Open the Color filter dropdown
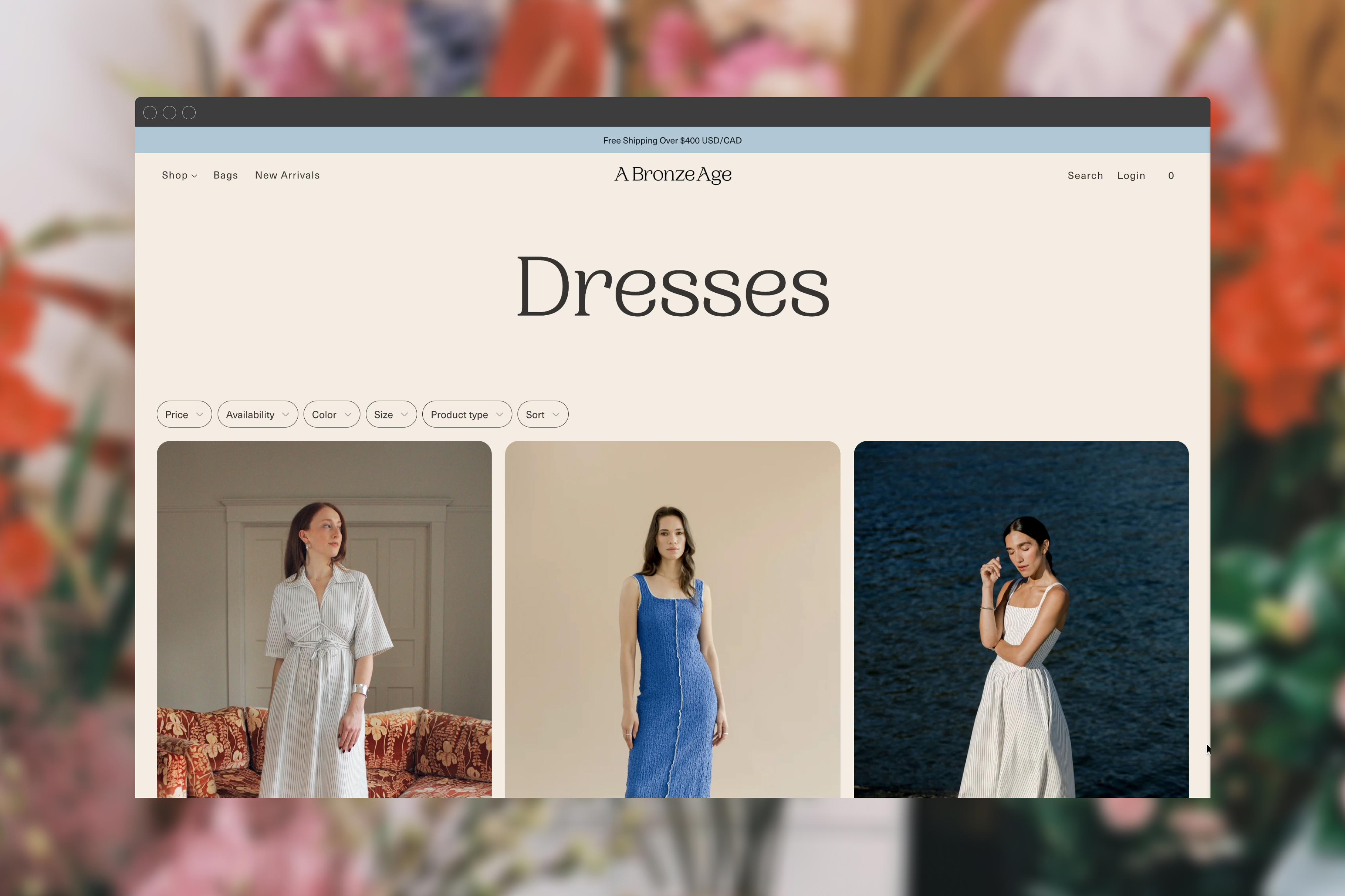 [331, 414]
